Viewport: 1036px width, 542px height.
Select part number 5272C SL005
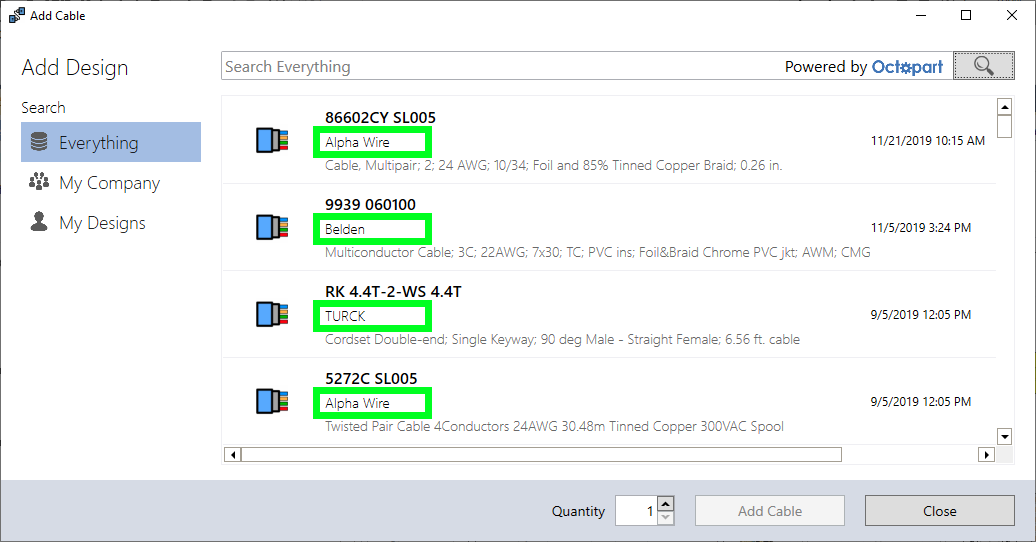(371, 379)
